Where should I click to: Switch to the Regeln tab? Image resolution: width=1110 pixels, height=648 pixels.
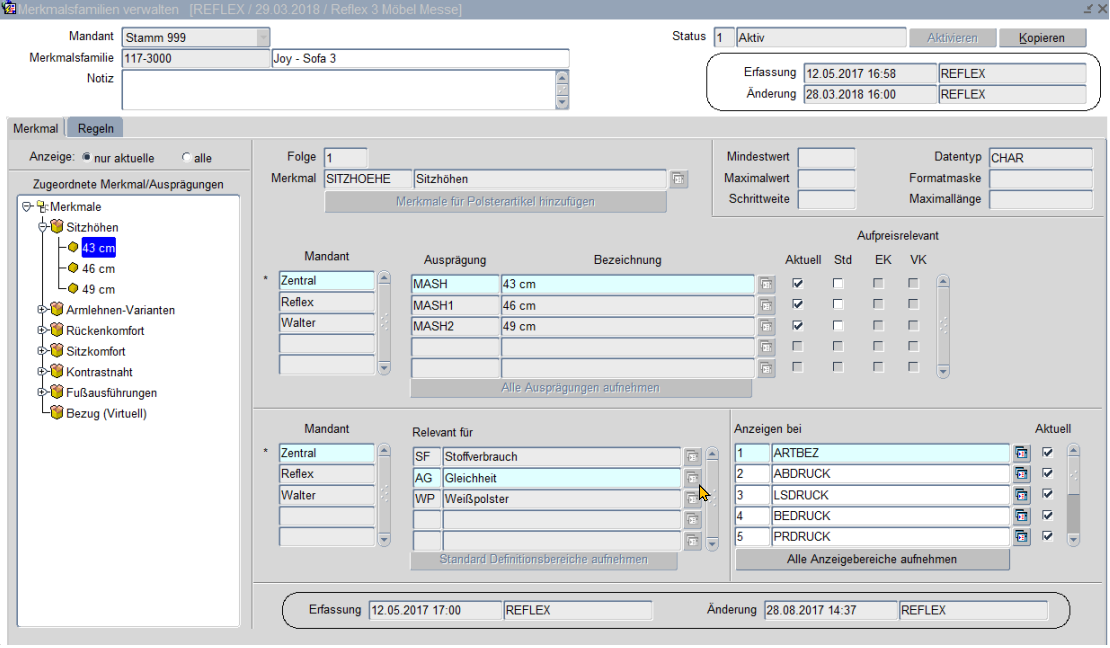[x=95, y=128]
